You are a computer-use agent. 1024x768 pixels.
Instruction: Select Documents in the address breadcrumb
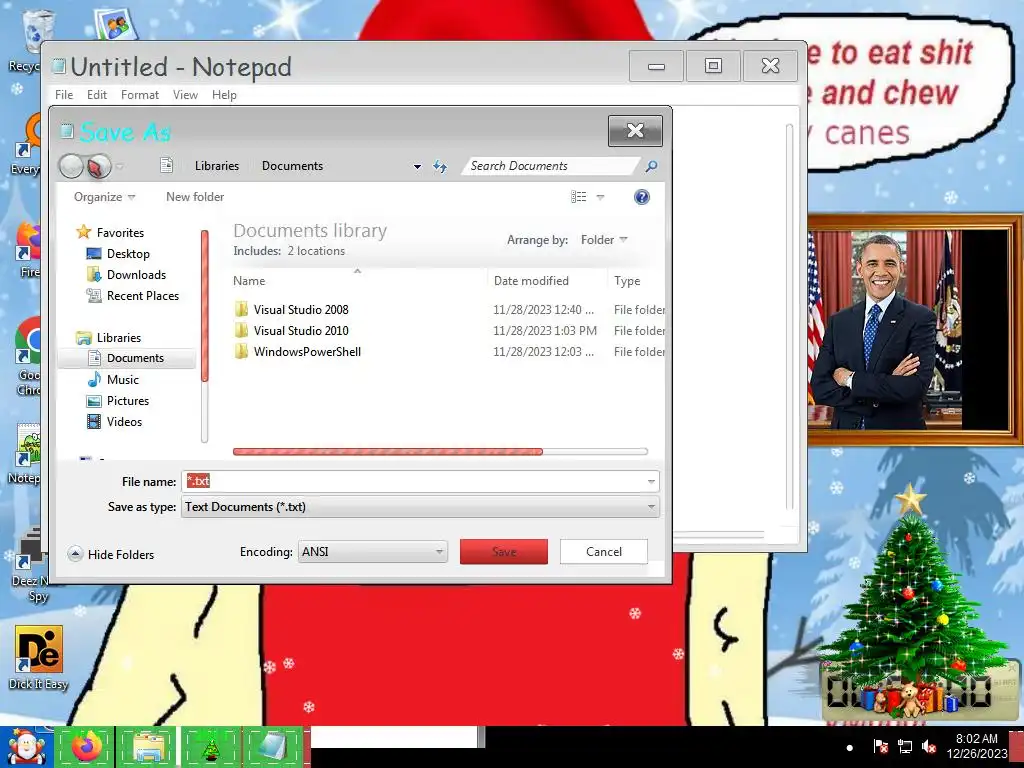(x=293, y=166)
